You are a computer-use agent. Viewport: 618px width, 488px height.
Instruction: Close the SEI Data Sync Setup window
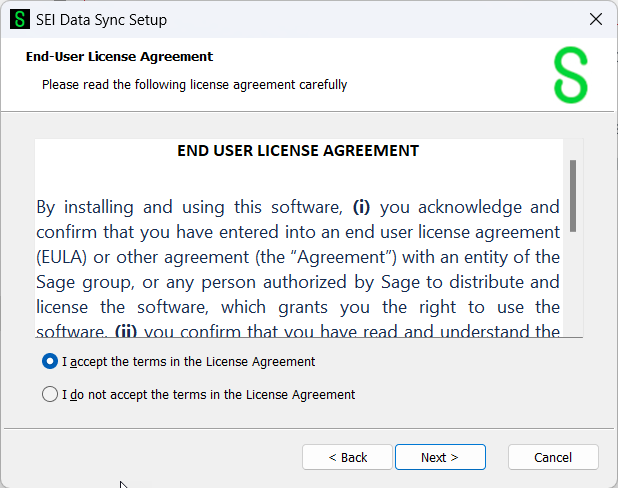596,20
